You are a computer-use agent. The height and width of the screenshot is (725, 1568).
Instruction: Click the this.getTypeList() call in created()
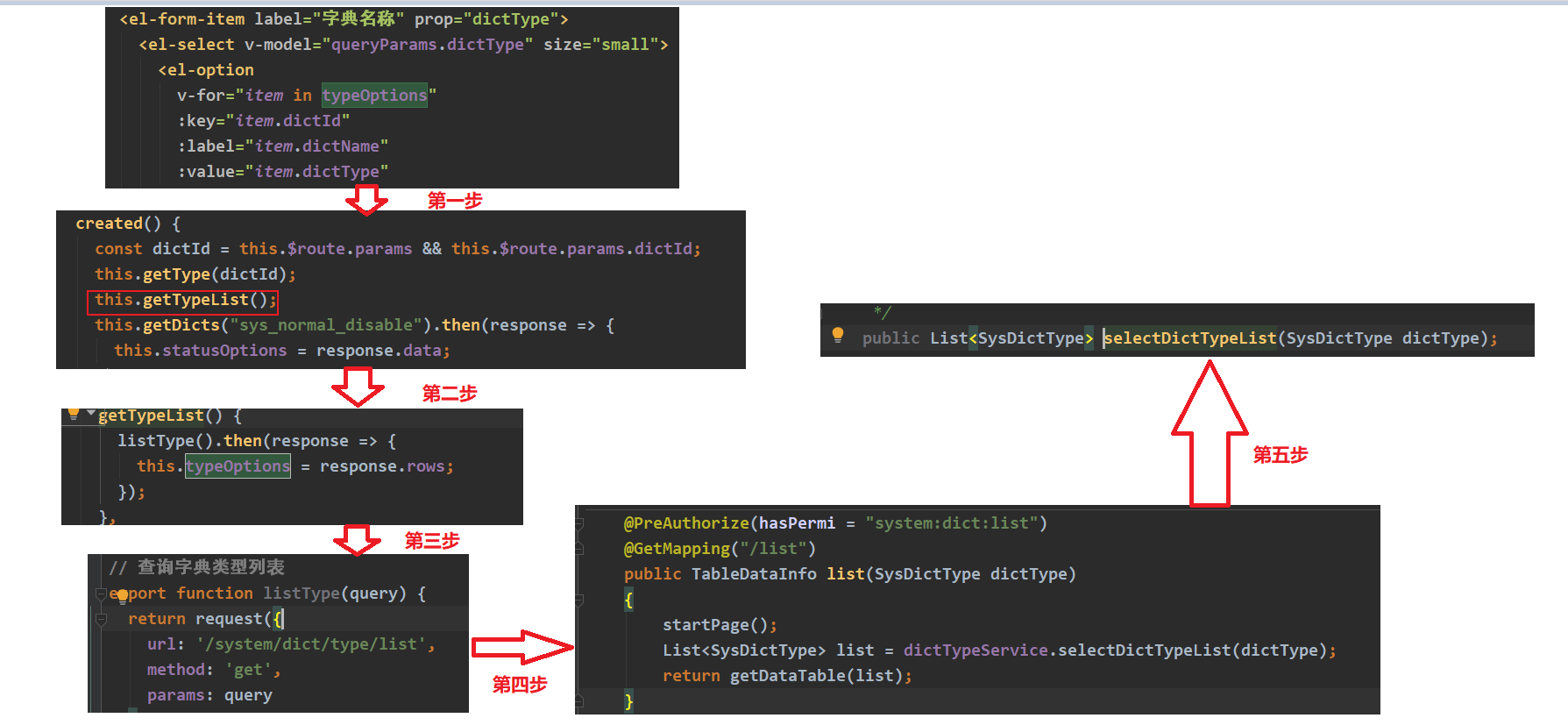[x=185, y=300]
